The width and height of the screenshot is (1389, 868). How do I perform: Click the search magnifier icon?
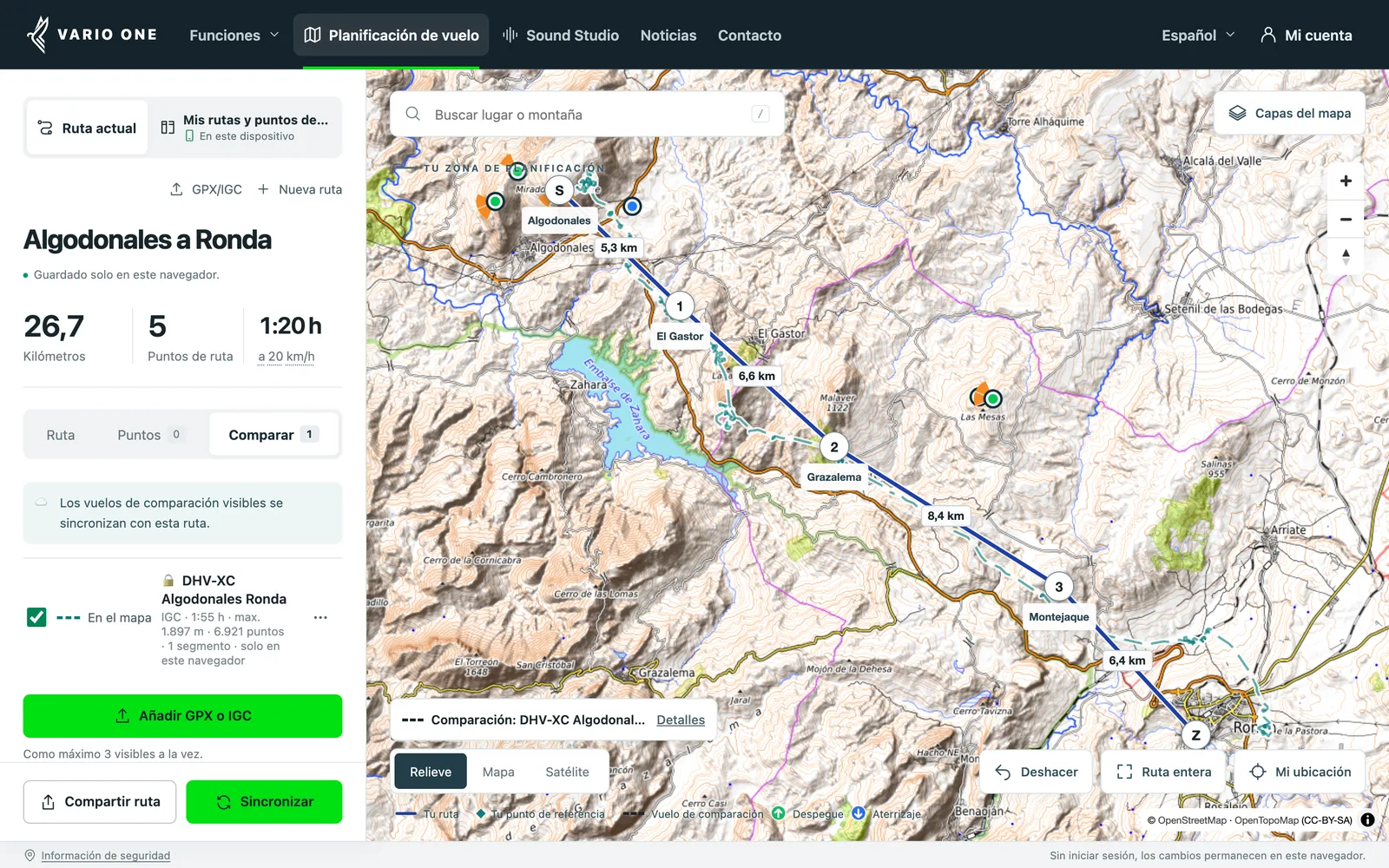(x=413, y=115)
